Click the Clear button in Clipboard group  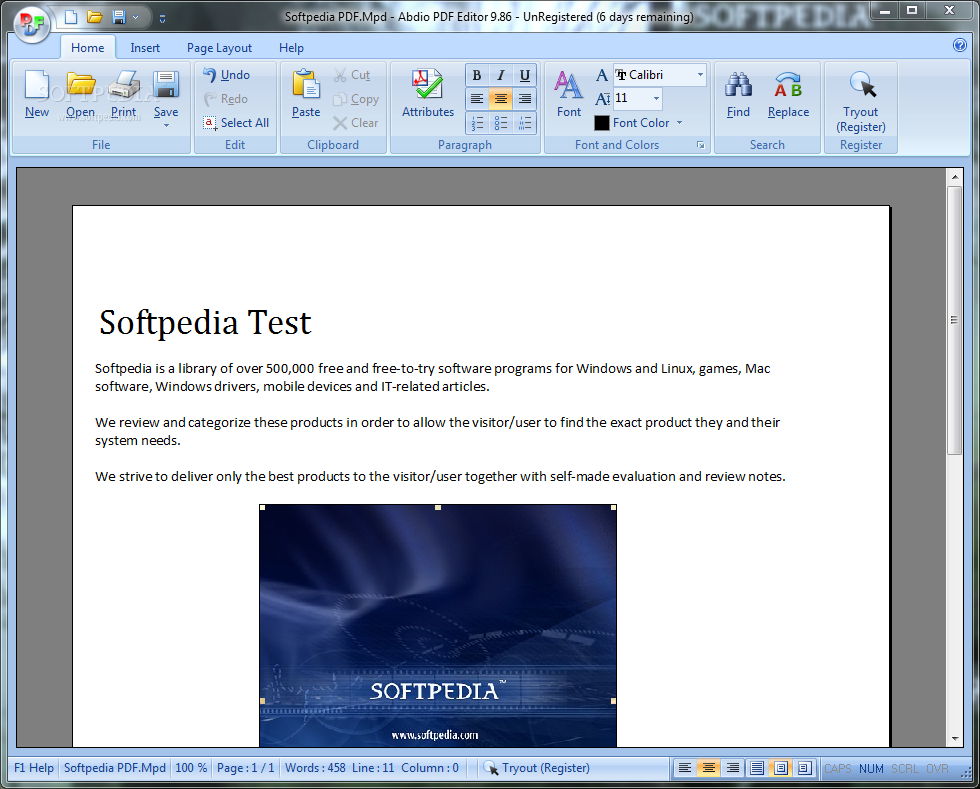click(356, 123)
